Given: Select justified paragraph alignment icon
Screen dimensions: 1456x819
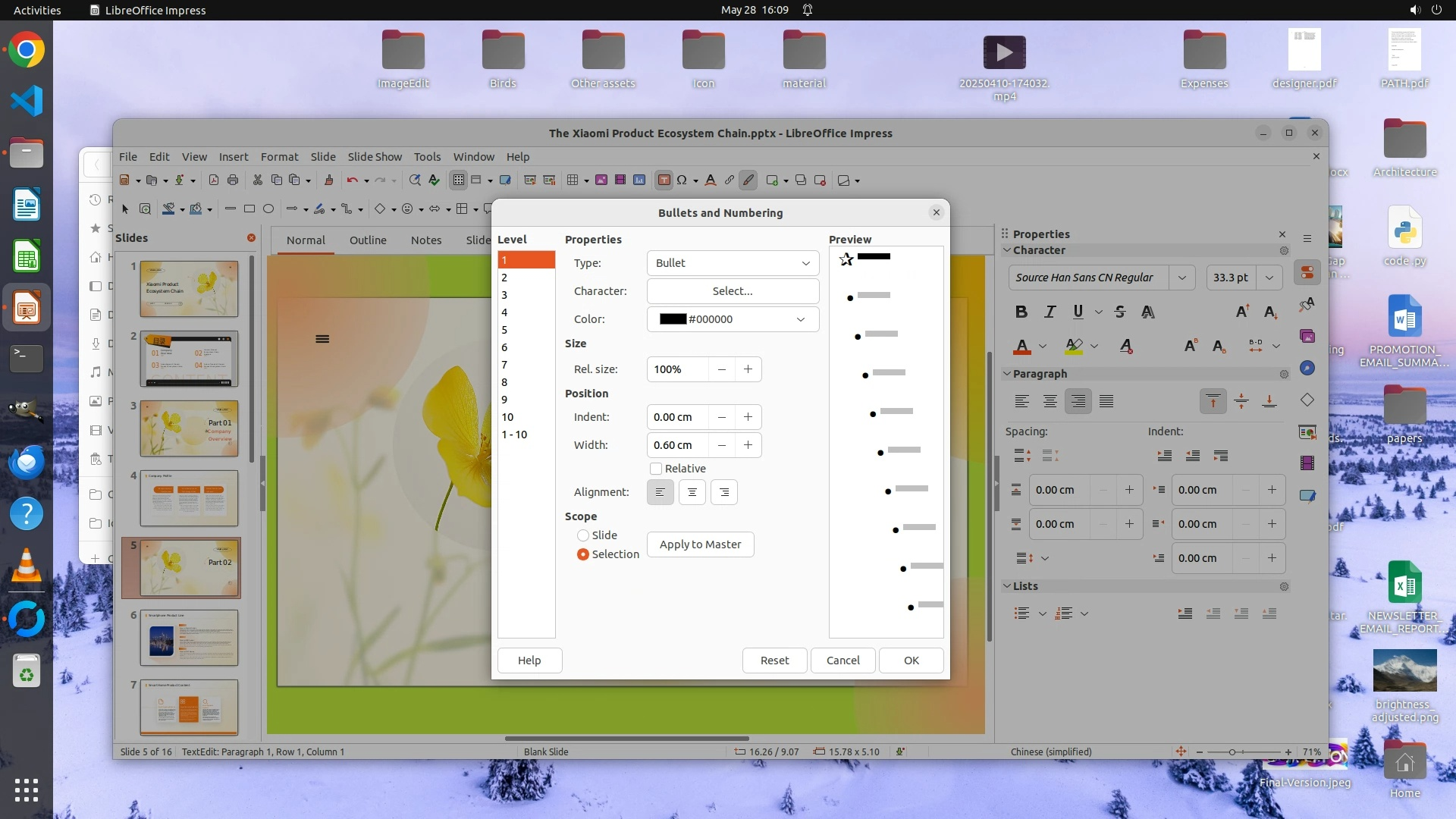Looking at the screenshot, I should click(1106, 401).
